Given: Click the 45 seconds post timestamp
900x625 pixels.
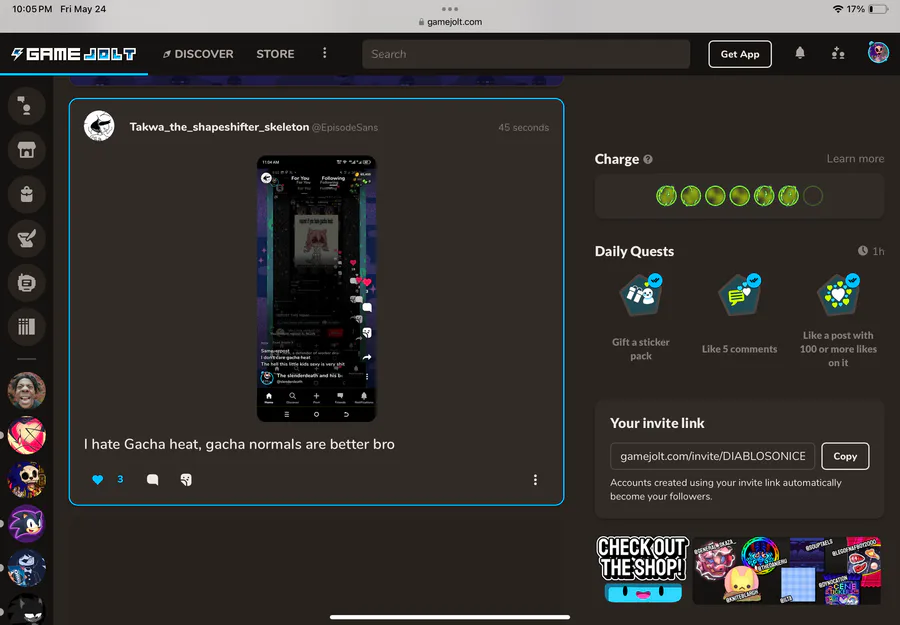Looking at the screenshot, I should [x=523, y=127].
